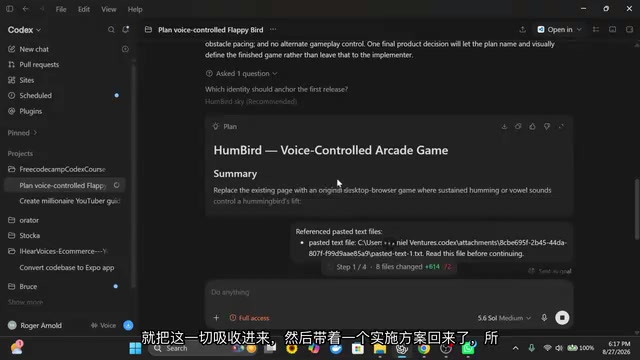Open Plugins in the sidebar

click(x=31, y=111)
